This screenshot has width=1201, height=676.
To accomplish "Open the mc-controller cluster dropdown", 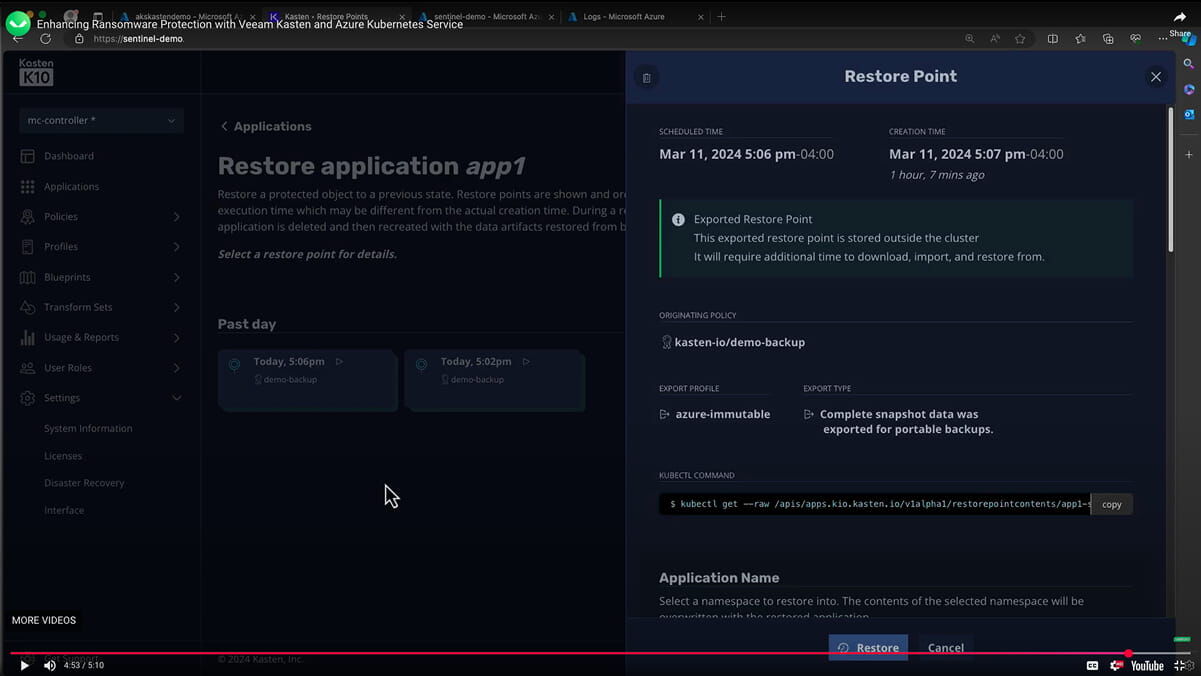I will pyautogui.click(x=101, y=120).
